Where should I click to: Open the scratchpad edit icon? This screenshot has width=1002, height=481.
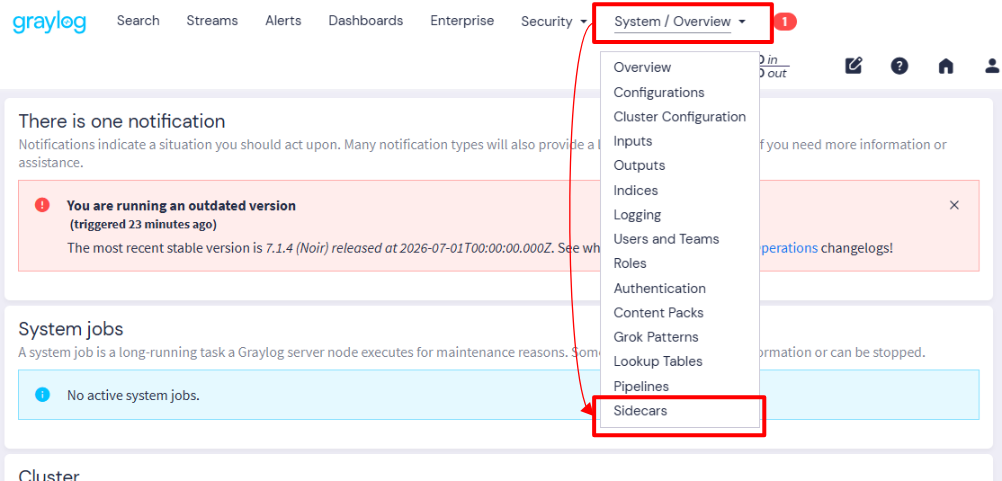pyautogui.click(x=854, y=66)
